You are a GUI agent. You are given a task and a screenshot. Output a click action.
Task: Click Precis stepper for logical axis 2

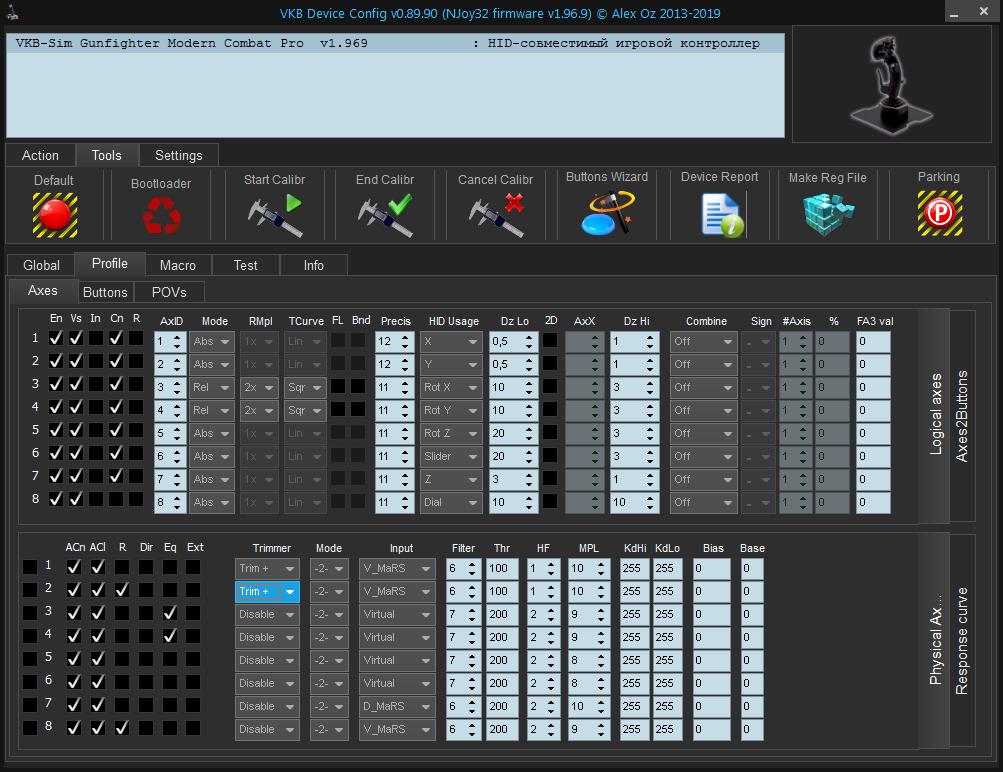[405, 365]
